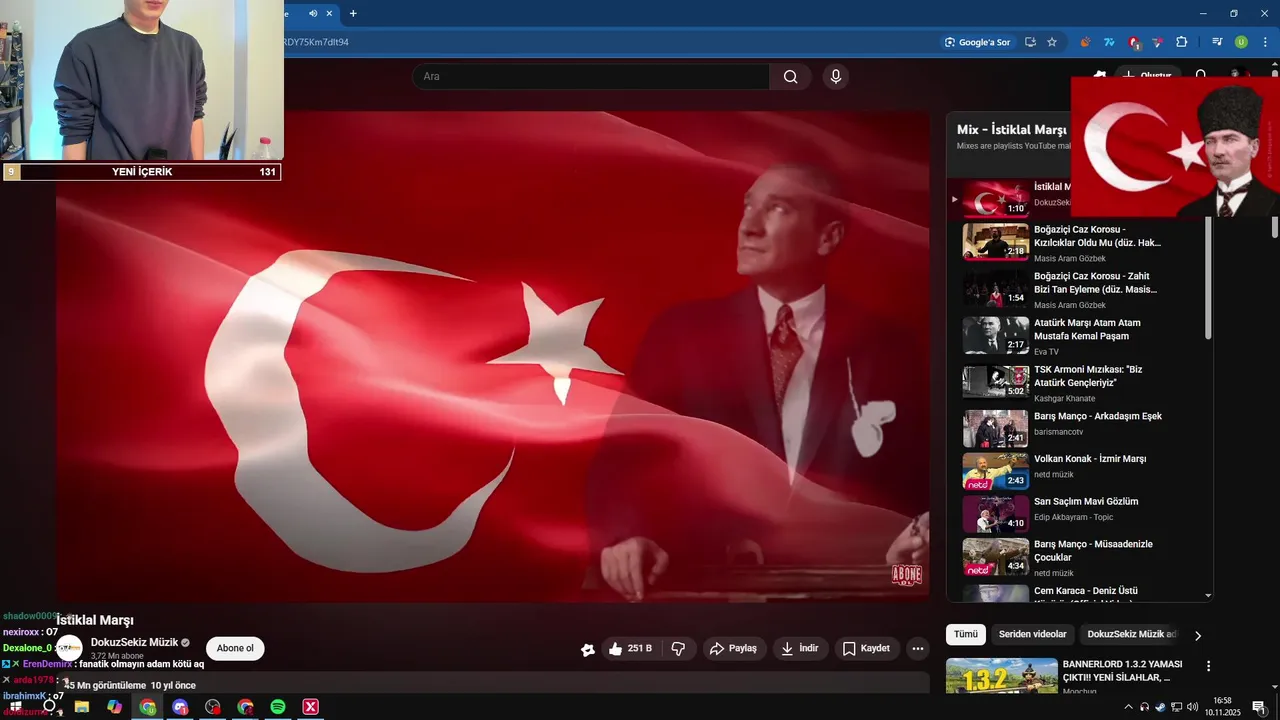Click the playlist panel scrollbar thumb
Screen dimensions: 1280x720
tap(1208, 277)
